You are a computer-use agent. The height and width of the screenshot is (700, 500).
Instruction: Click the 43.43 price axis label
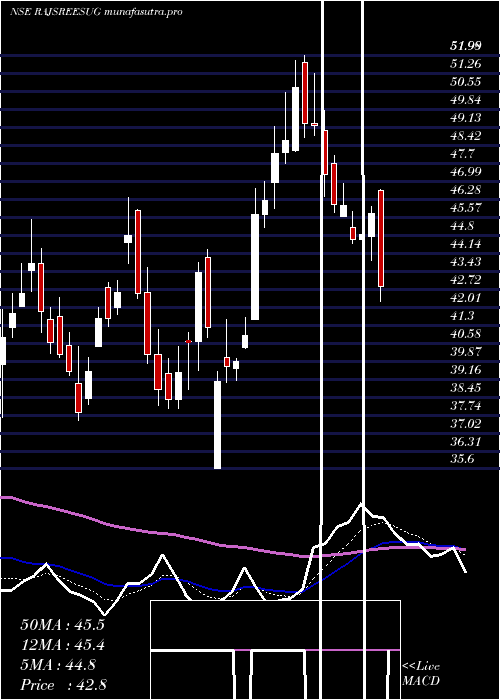(x=466, y=262)
